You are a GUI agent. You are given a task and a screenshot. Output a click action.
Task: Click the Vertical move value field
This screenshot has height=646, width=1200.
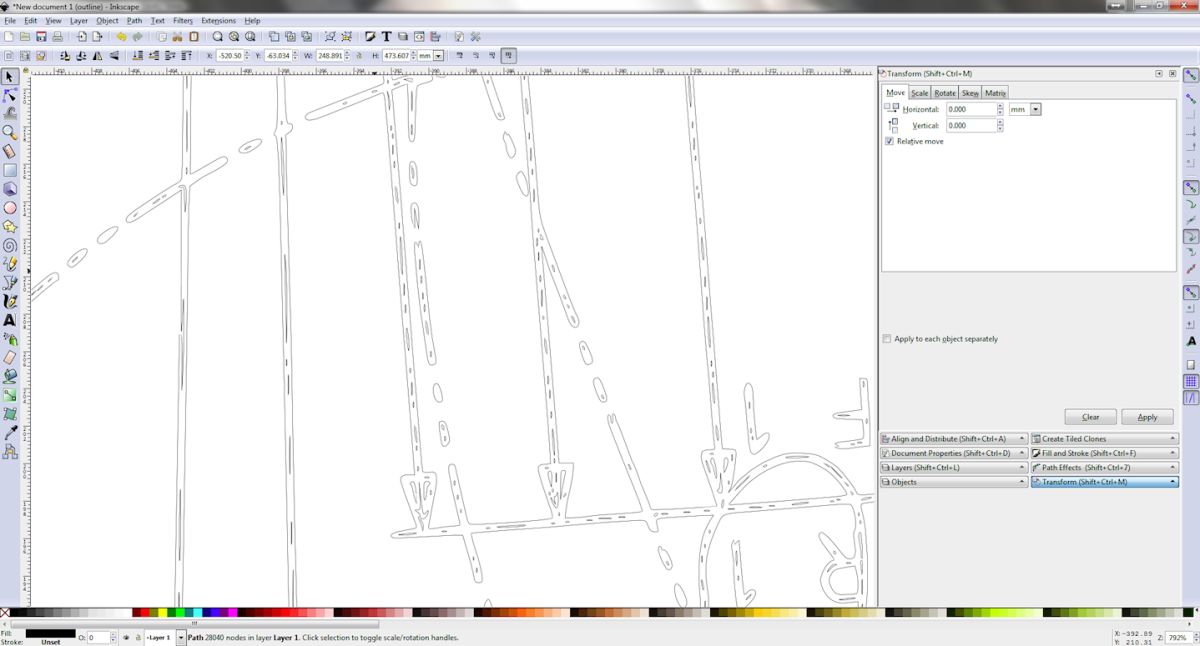pos(970,126)
